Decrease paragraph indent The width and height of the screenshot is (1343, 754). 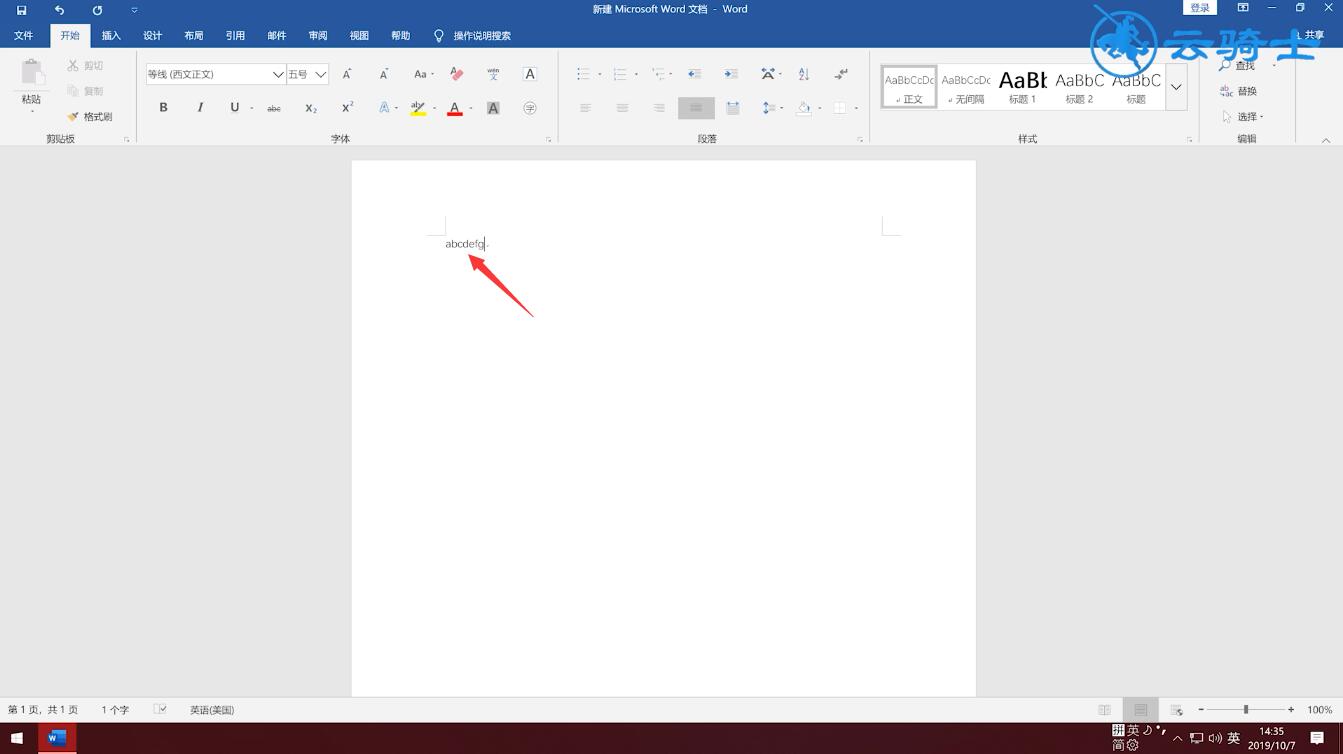pos(695,74)
